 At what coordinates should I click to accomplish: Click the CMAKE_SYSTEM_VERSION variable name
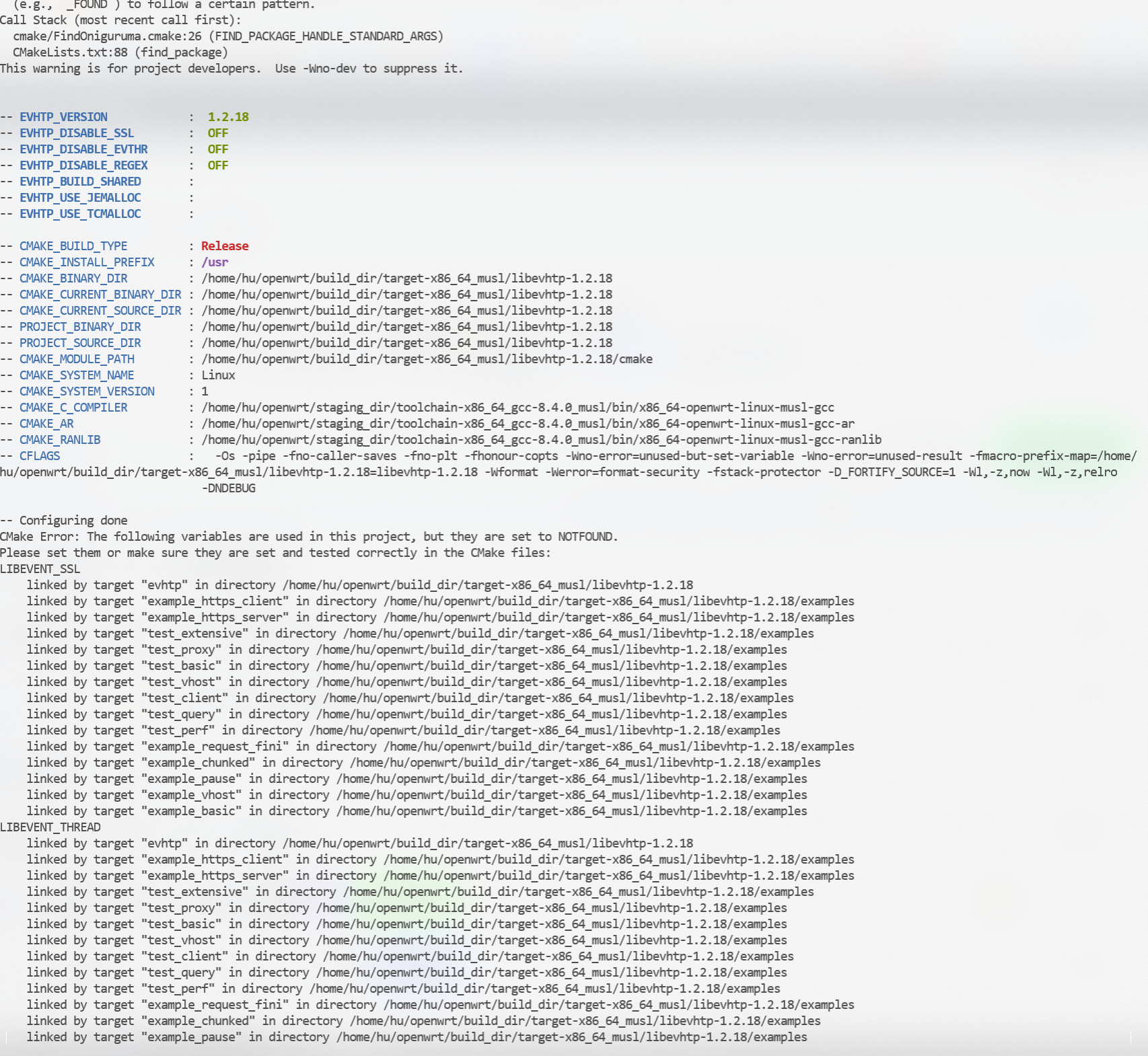(x=87, y=391)
